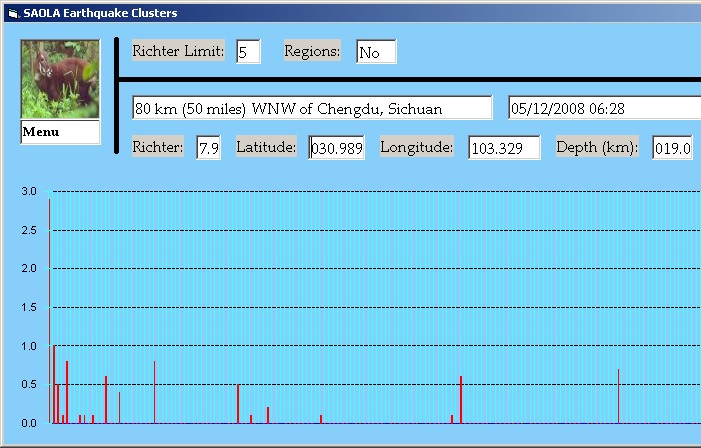
Task: Open the Menu button below the picture
Action: (x=60, y=132)
